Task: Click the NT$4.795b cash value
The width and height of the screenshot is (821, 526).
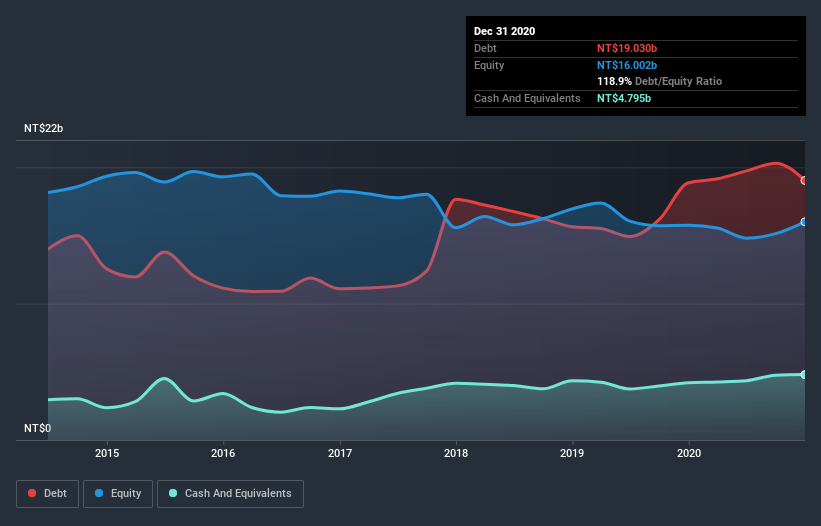Action: (x=624, y=98)
